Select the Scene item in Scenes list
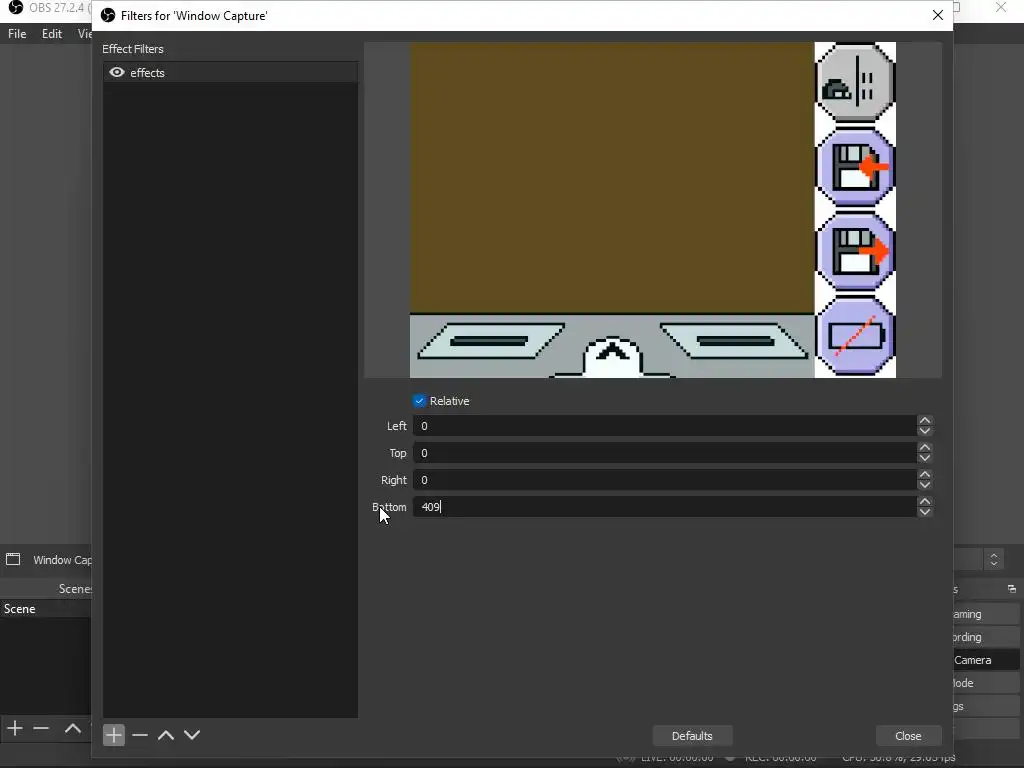Viewport: 1024px width, 768px height. pos(46,609)
